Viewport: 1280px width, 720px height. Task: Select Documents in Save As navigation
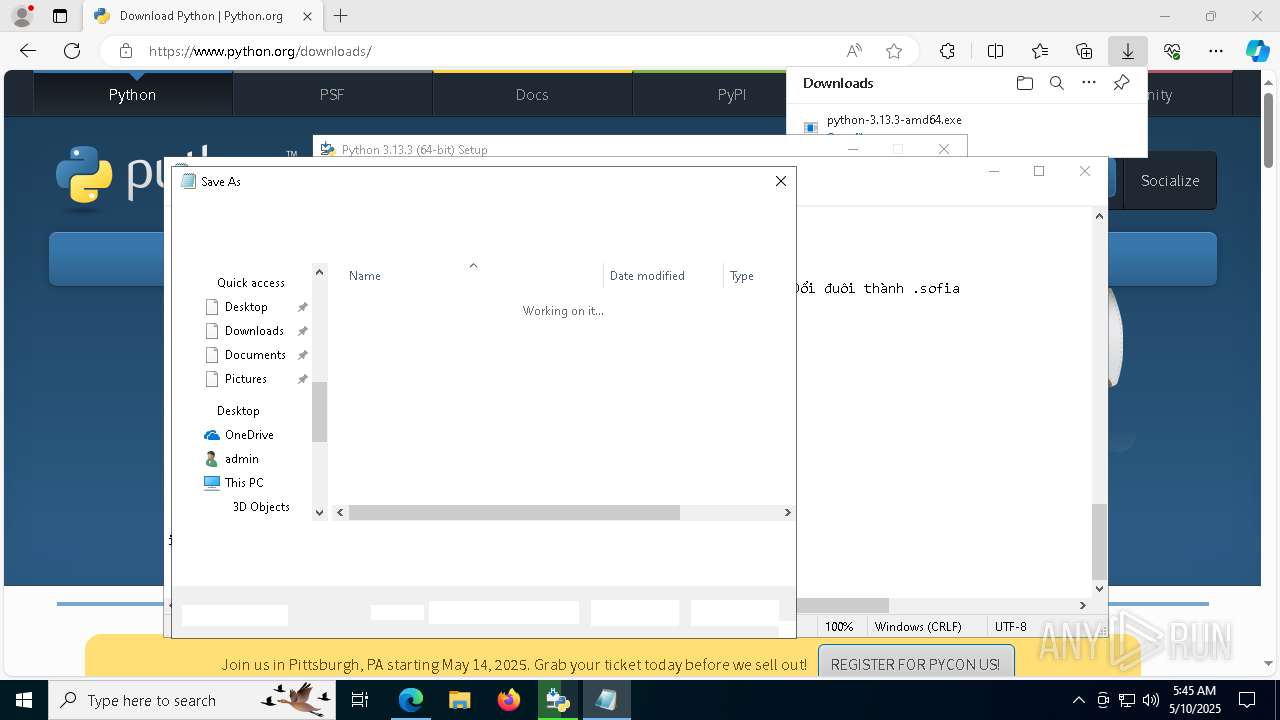255,355
